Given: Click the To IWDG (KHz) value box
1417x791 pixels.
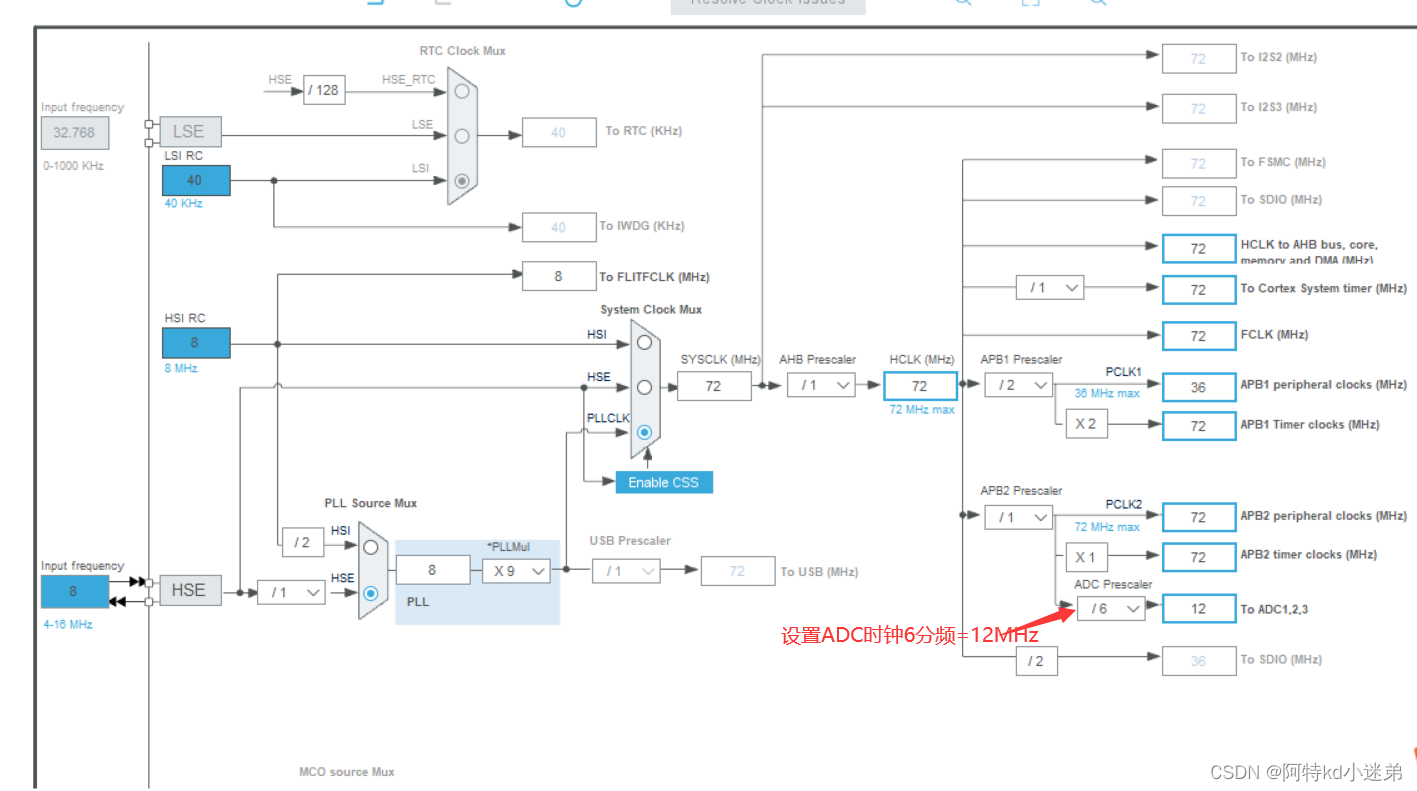Looking at the screenshot, I should [x=559, y=227].
